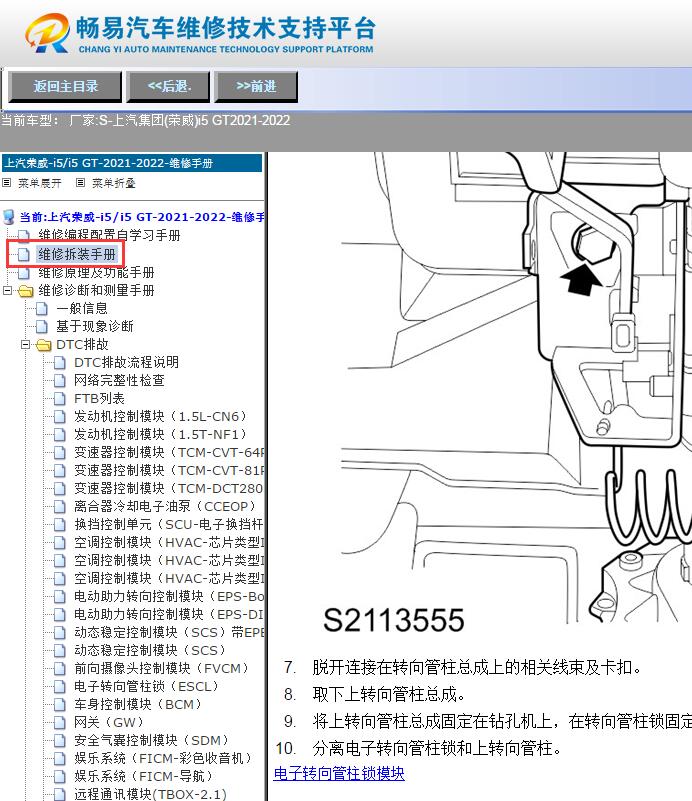Click the page icon of DTC排故流程说明
The image size is (692, 801).
pyautogui.click(x=60, y=363)
